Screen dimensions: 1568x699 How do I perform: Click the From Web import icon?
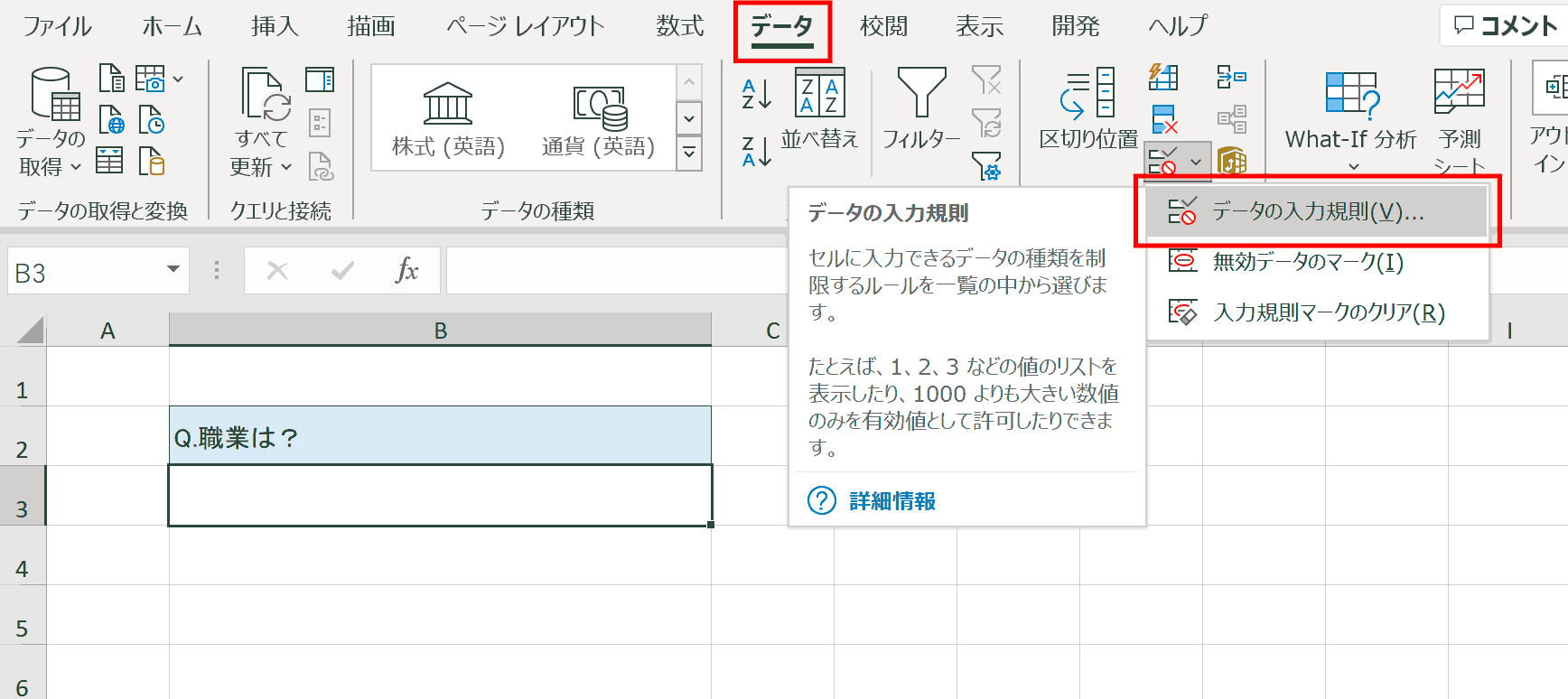111,120
